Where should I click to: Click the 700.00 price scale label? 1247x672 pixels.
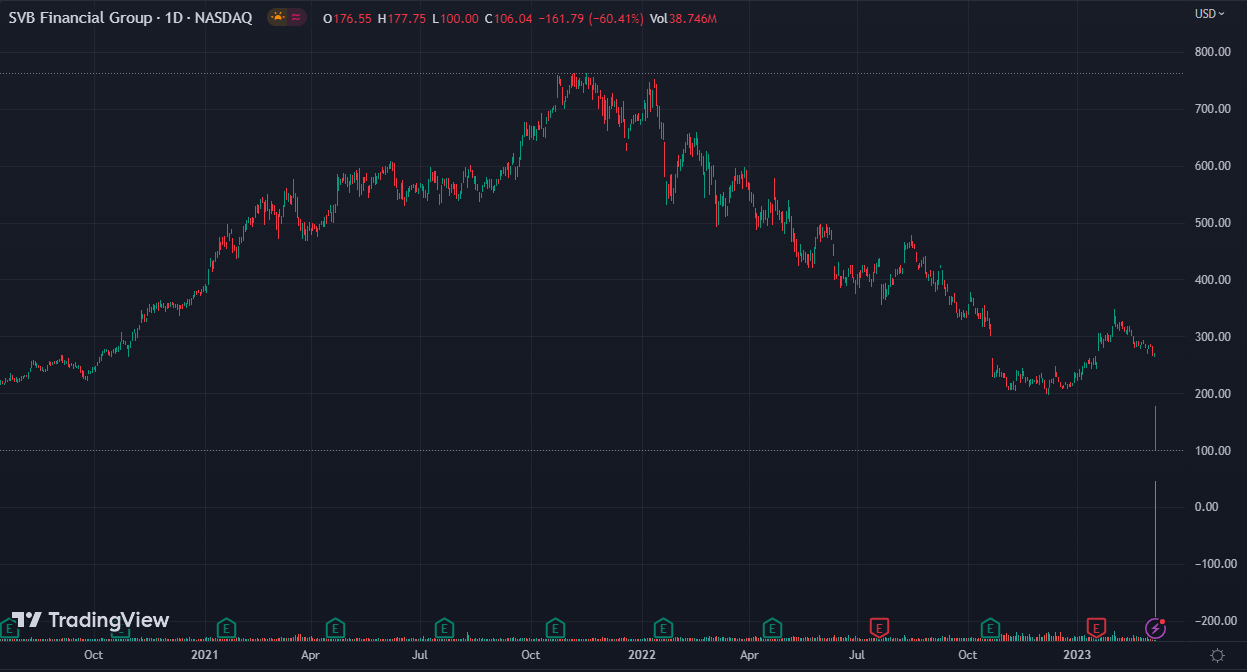(x=1211, y=109)
